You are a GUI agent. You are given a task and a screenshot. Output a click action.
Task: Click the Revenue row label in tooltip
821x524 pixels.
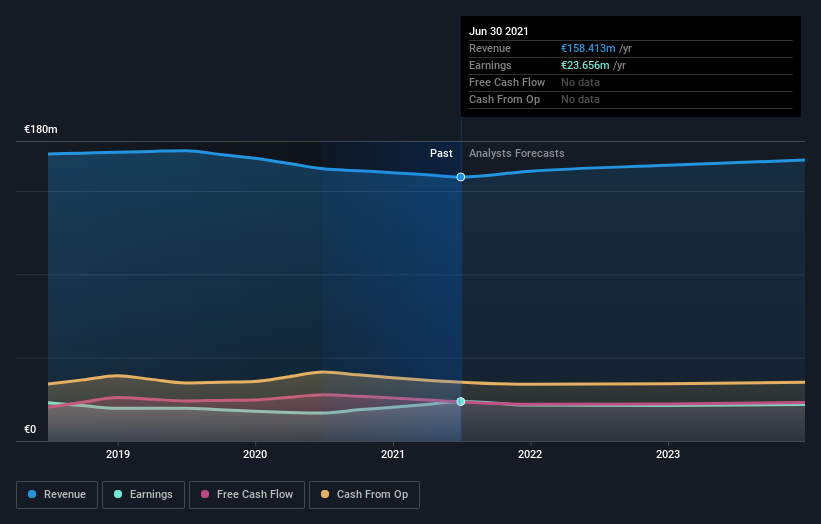[x=490, y=48]
